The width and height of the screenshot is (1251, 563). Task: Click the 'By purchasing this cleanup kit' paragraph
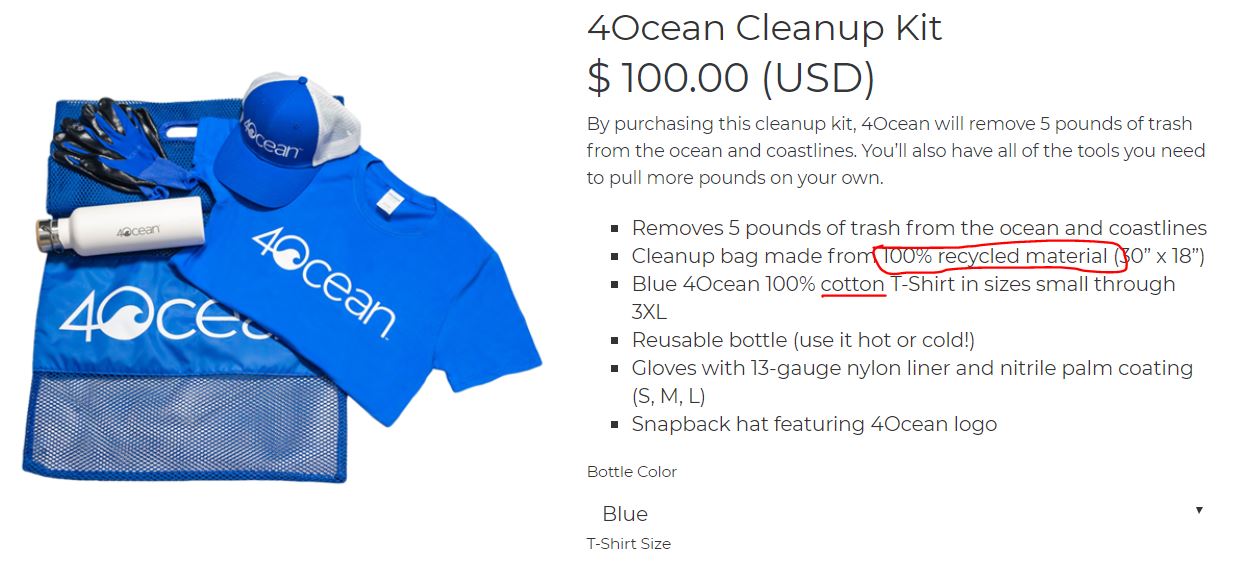895,151
